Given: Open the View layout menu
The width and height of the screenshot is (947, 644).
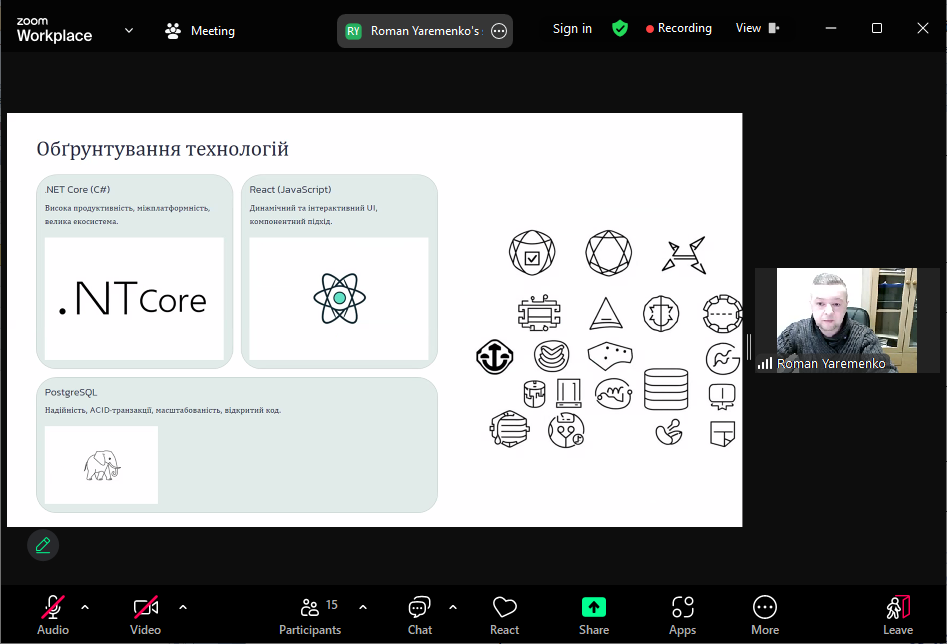Looking at the screenshot, I should (x=757, y=29).
